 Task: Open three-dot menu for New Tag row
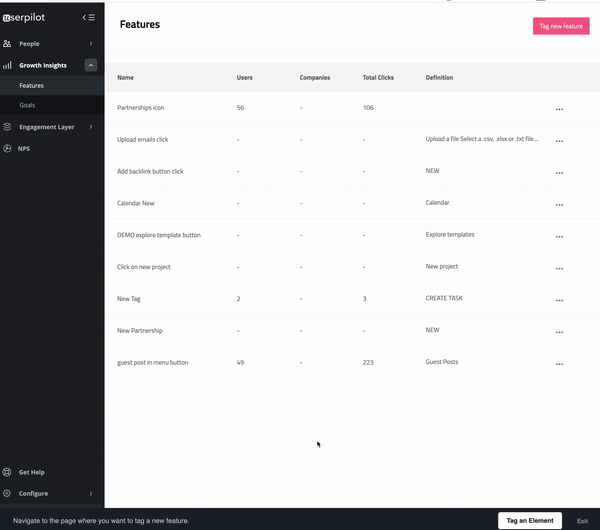click(559, 300)
